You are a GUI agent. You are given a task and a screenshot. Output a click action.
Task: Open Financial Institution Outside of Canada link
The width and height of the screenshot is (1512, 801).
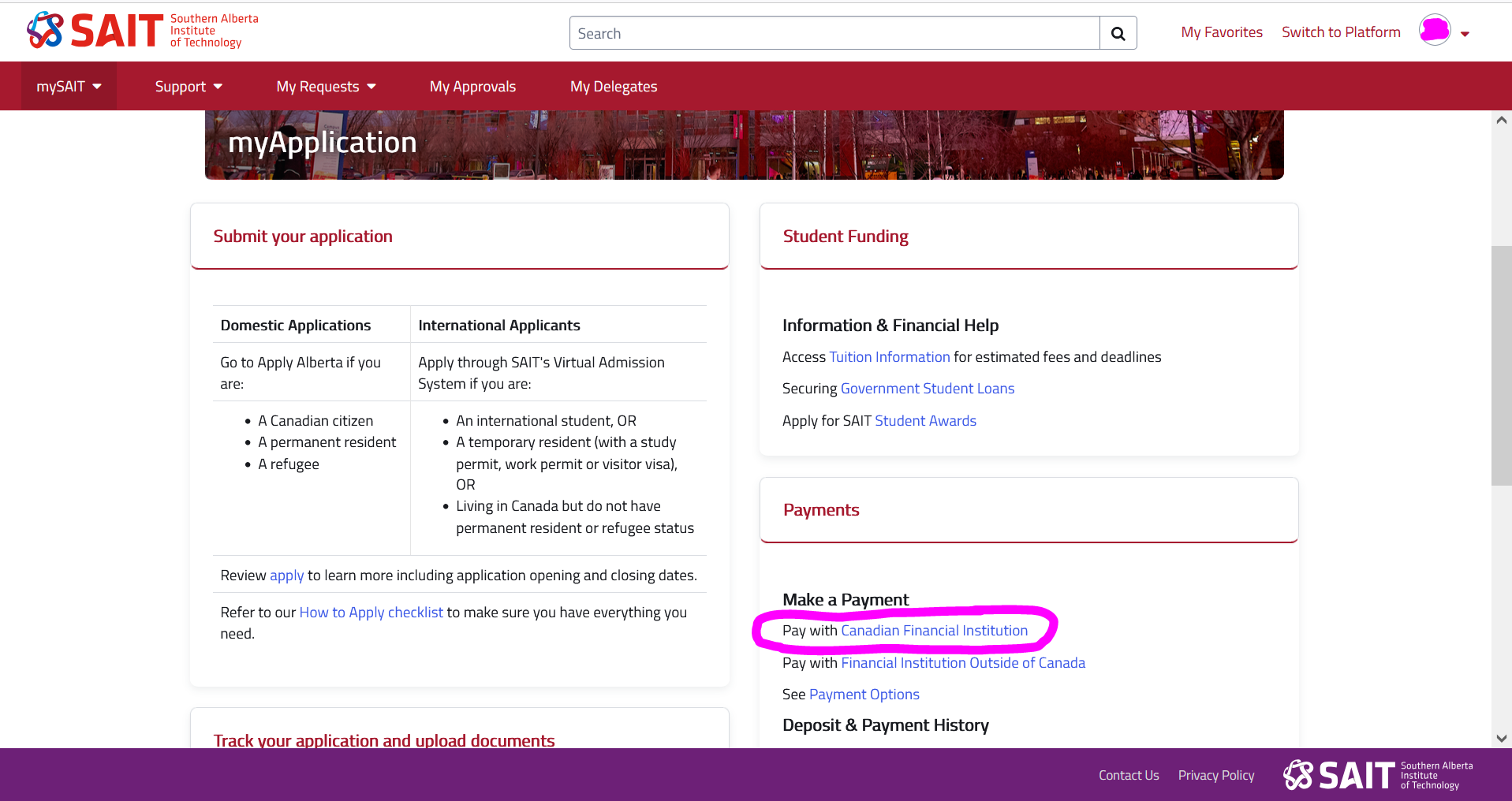click(963, 663)
